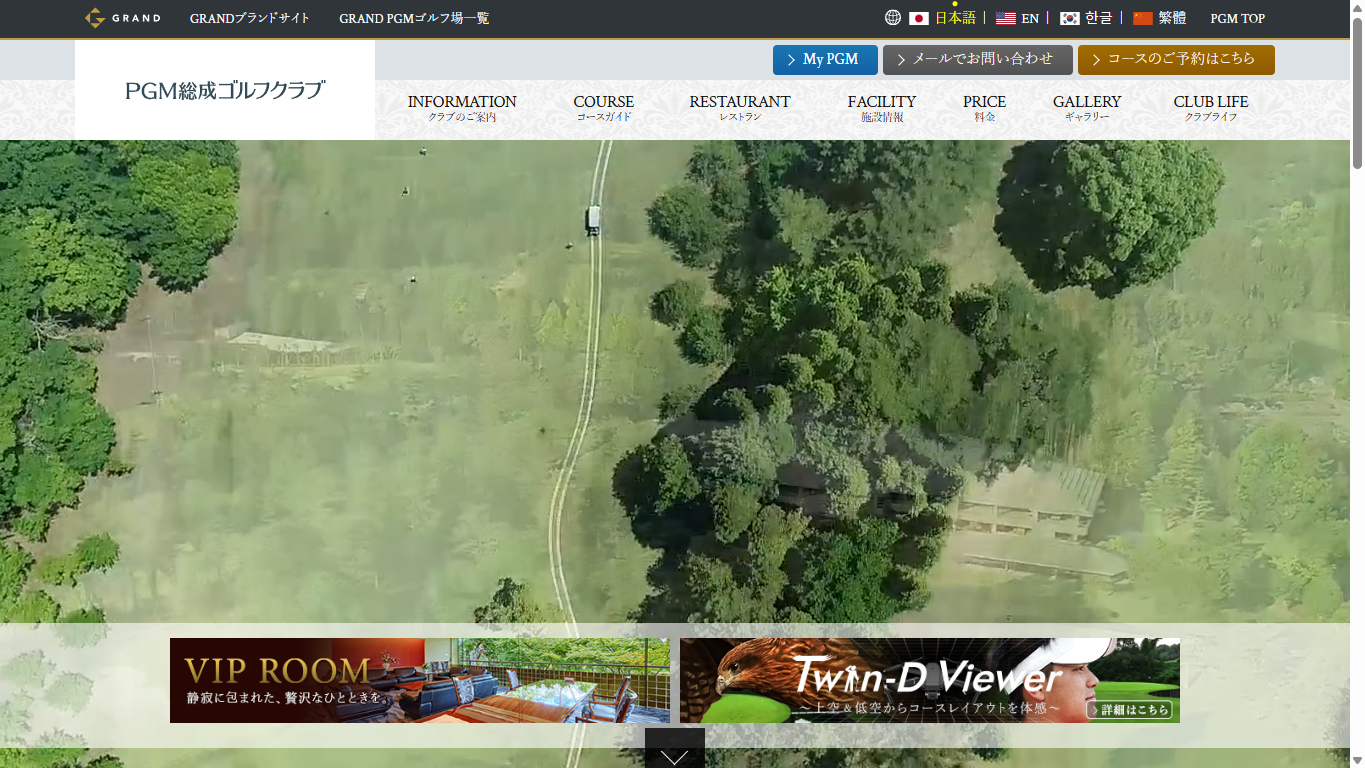Open the CLUB LIFE menu
This screenshot has width=1365, height=768.
click(x=1211, y=108)
